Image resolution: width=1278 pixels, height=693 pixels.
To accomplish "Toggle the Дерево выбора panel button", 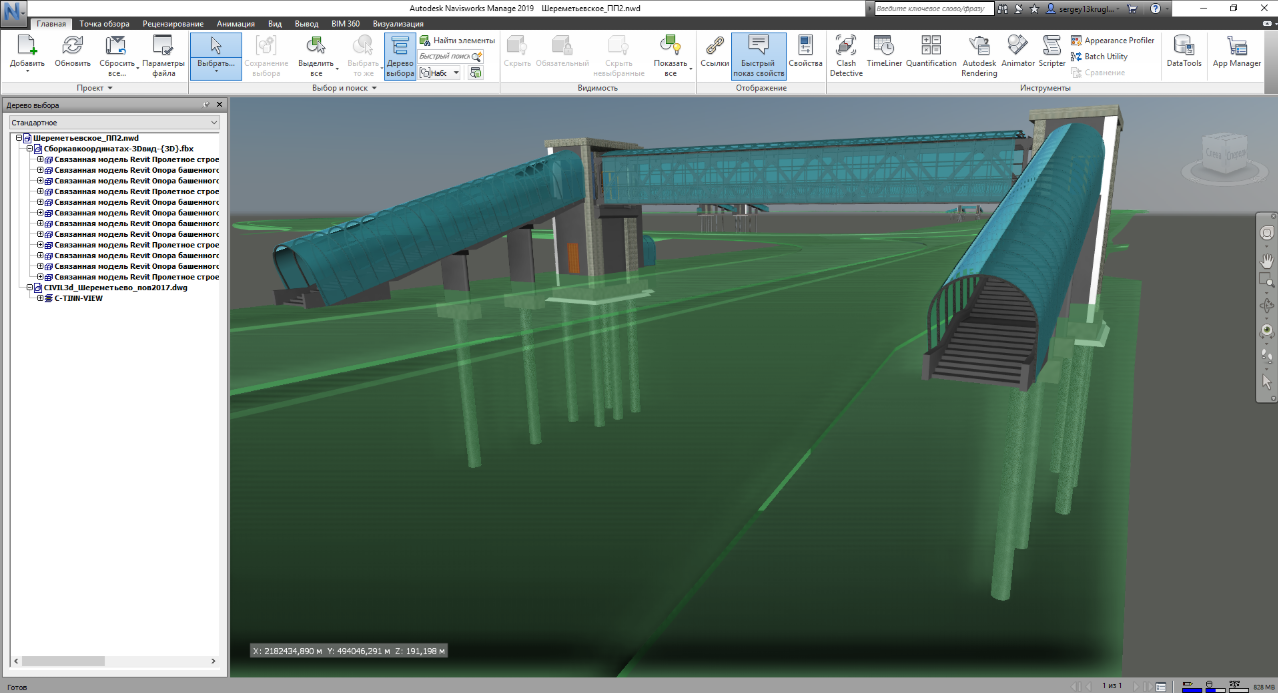I will point(399,55).
